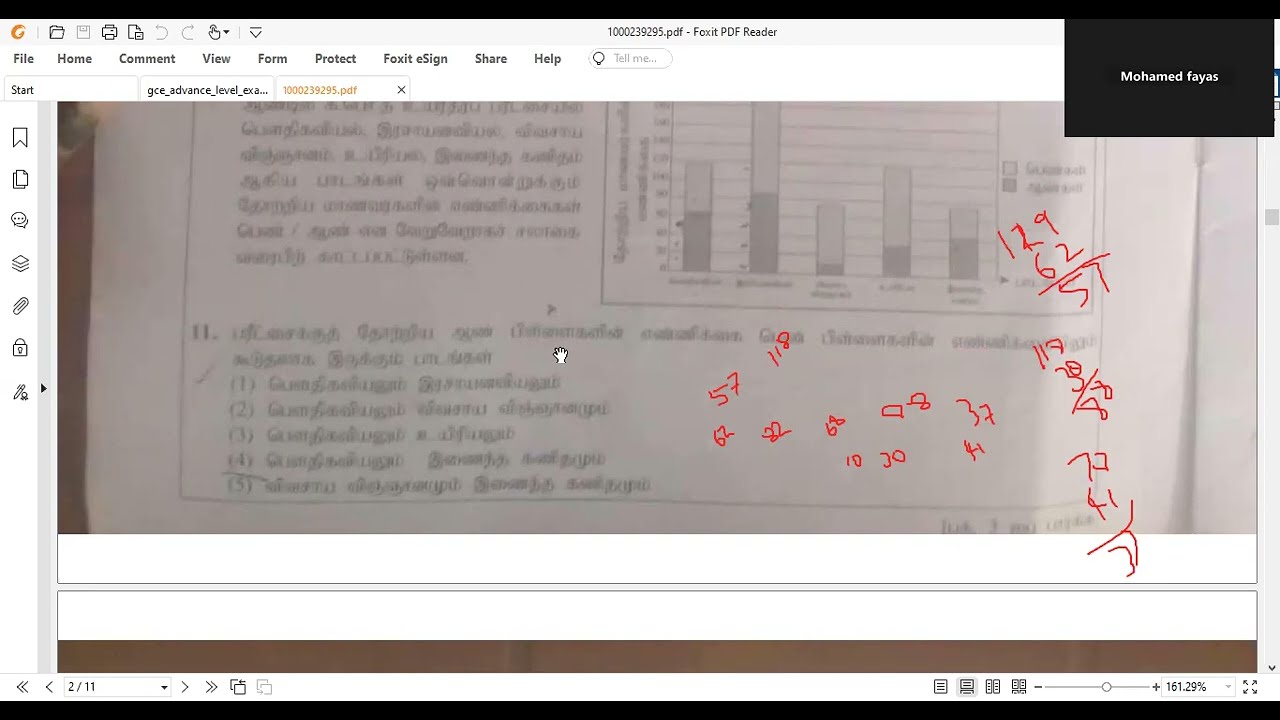This screenshot has width=1280, height=720.
Task: Go to the previous page
Action: [x=49, y=687]
